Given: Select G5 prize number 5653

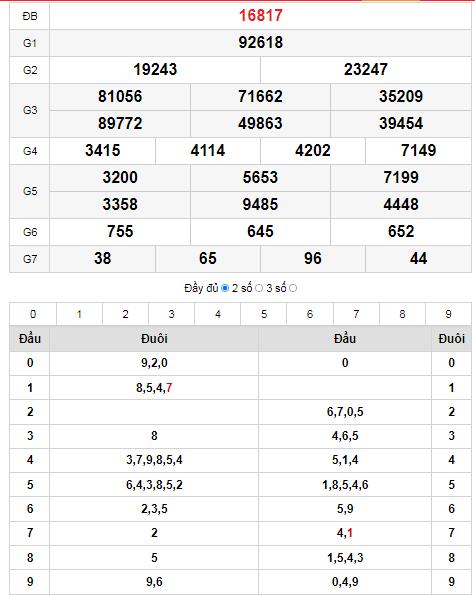Looking at the screenshot, I should 260,178.
